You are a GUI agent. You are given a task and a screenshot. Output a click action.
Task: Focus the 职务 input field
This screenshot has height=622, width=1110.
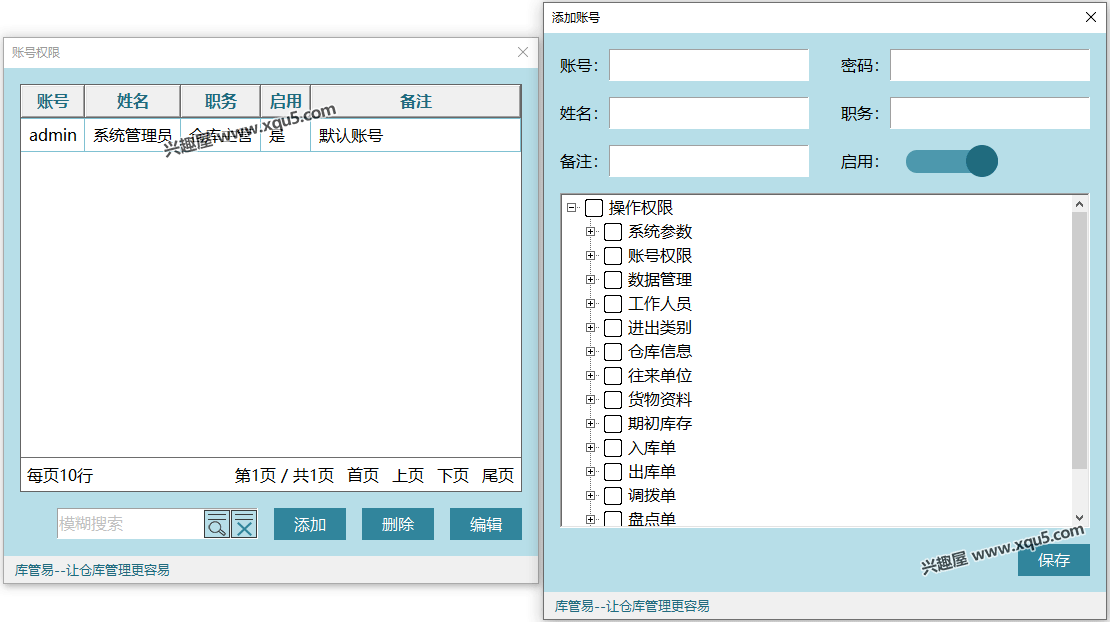990,113
